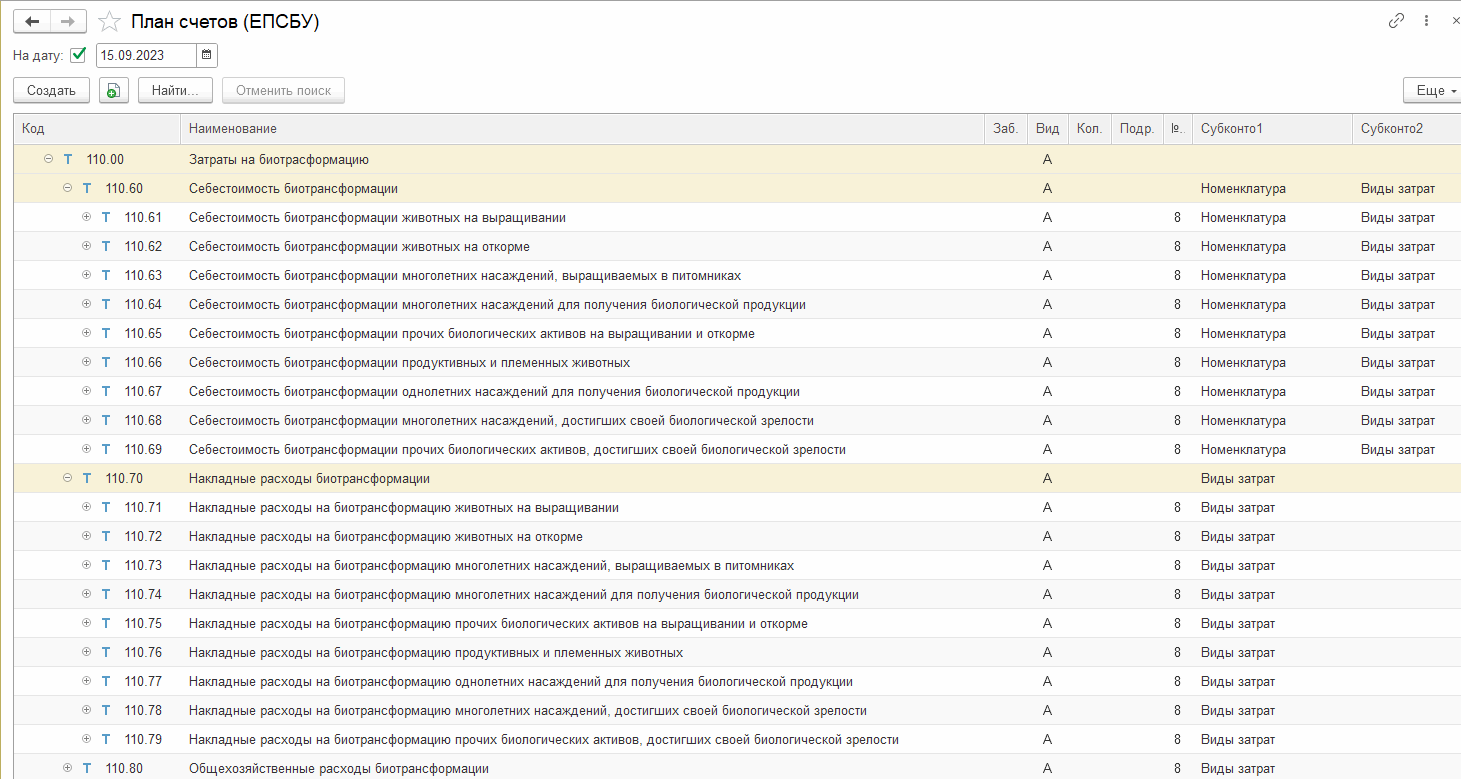Create new account by copying icon
1461x779 pixels.
tap(113, 90)
